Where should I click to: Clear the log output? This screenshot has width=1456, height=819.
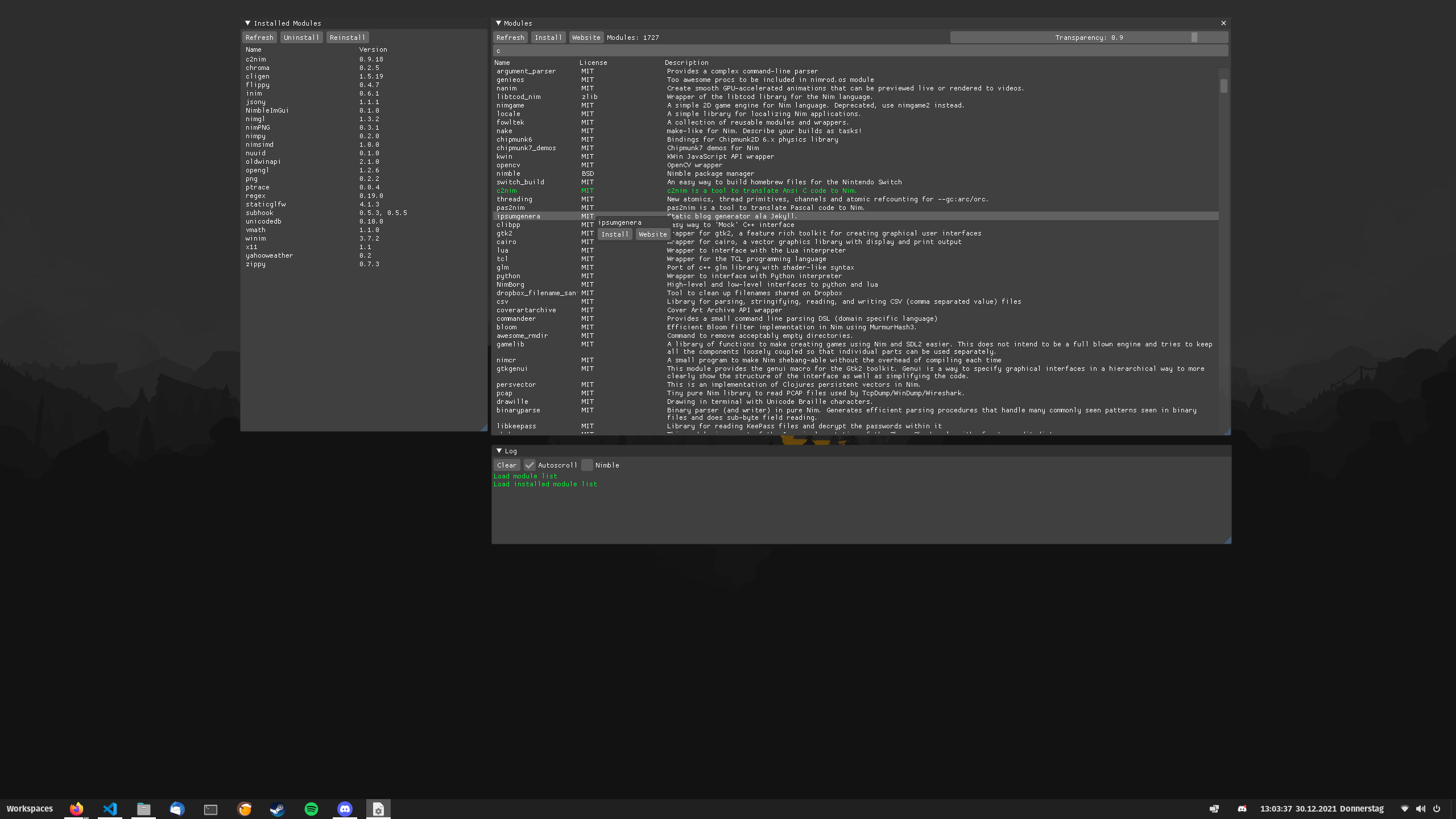(506, 465)
